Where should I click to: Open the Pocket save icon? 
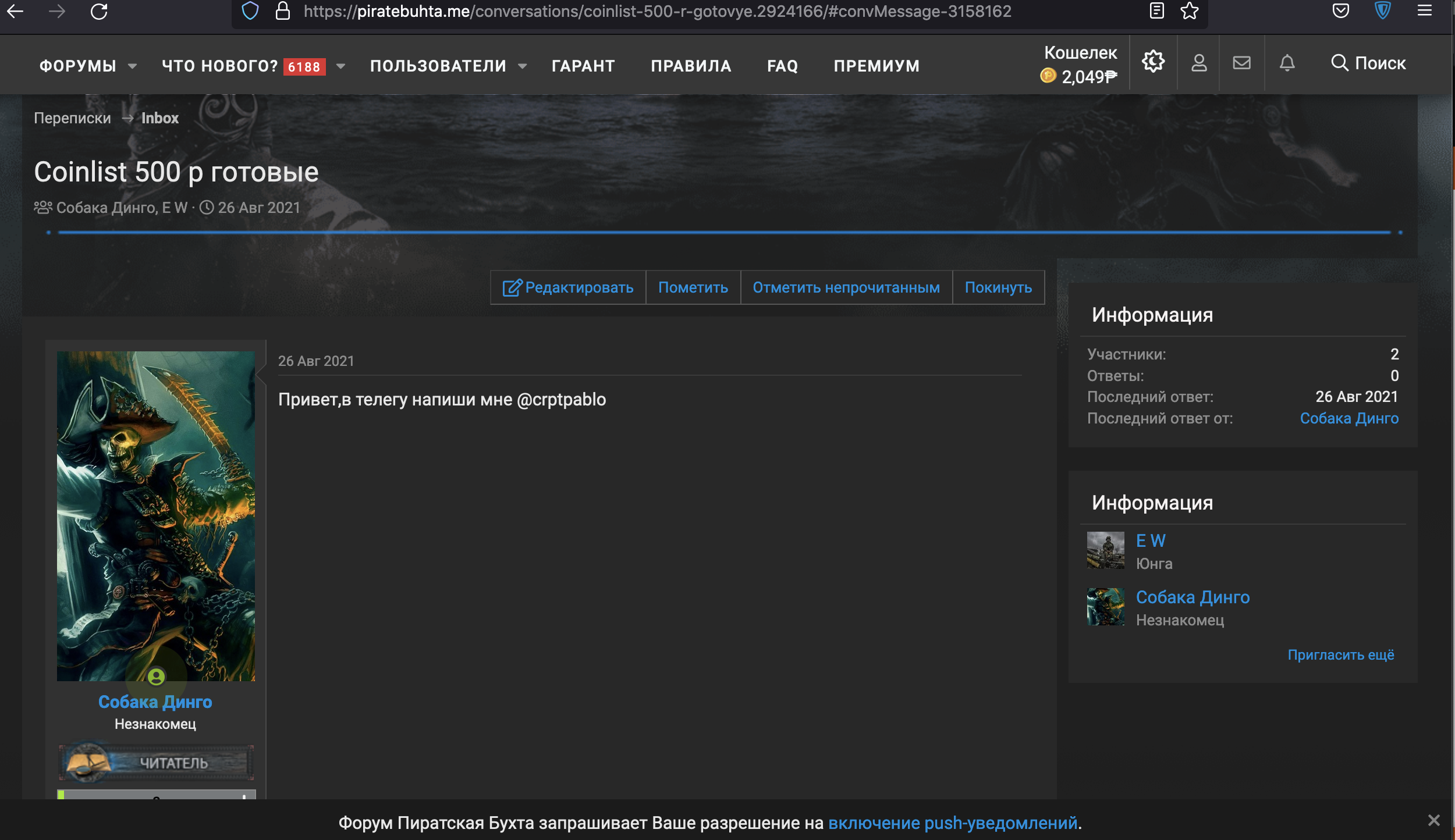click(1341, 11)
